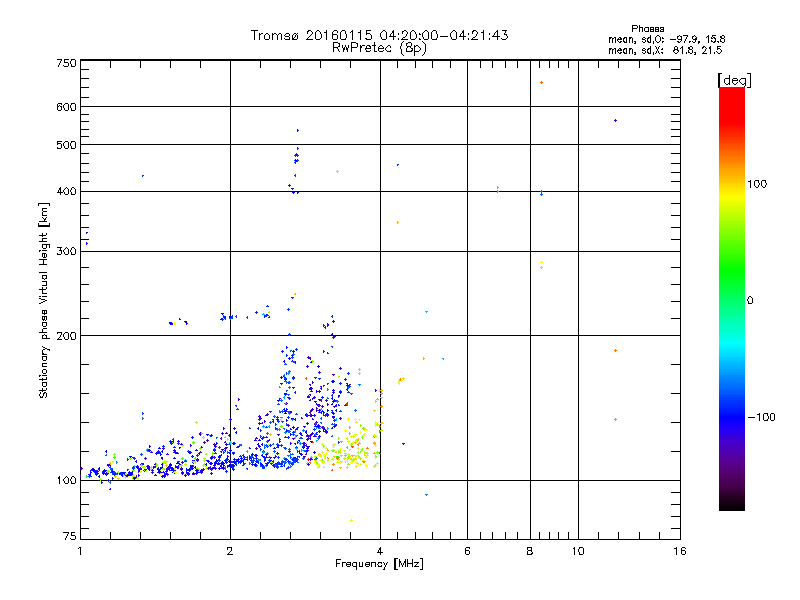This screenshot has height=600, width=800.
Task: Click the x-axis label 'Frequency [MHz]'
Action: [379, 564]
